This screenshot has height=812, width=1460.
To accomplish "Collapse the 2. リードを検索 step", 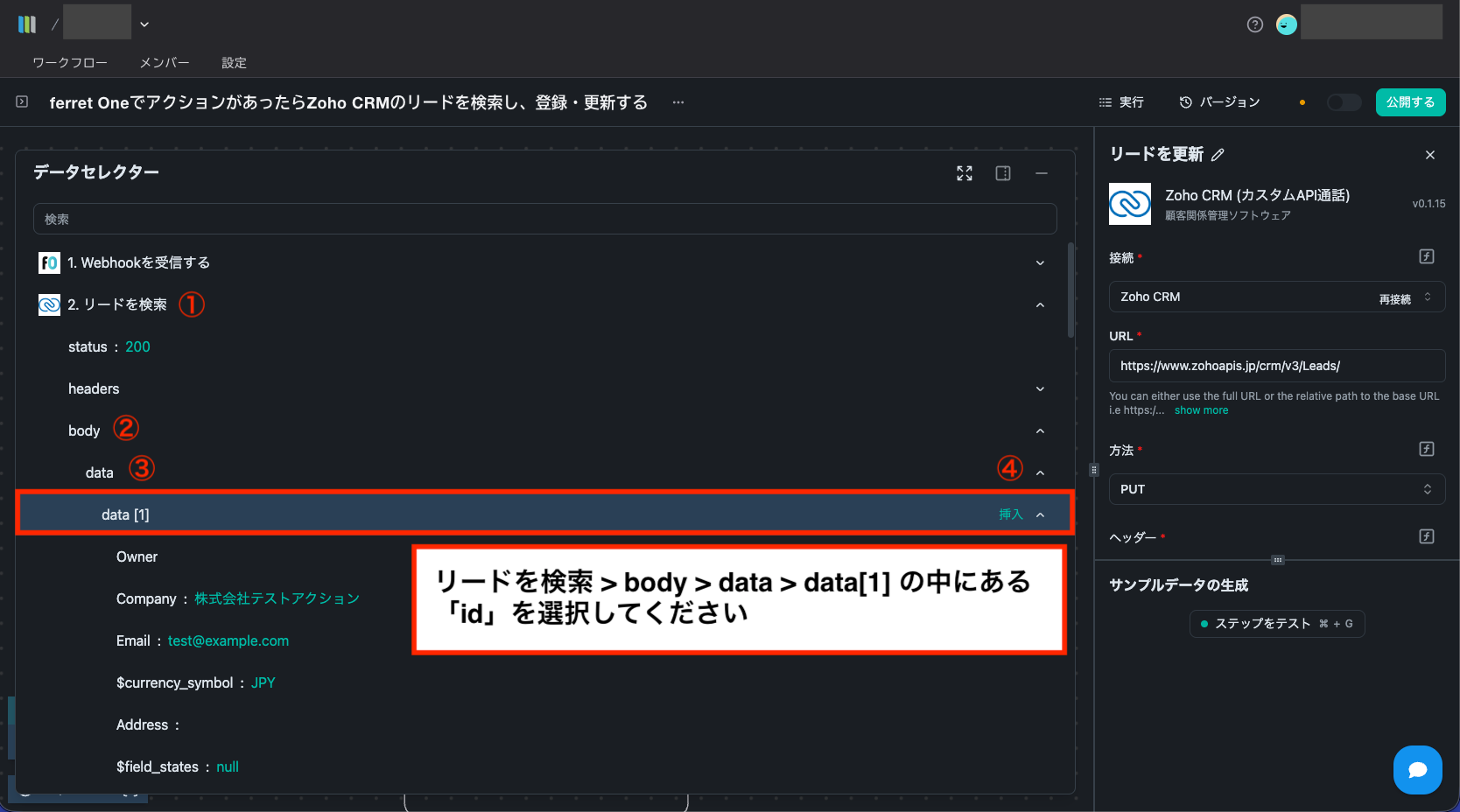I will [x=1040, y=304].
